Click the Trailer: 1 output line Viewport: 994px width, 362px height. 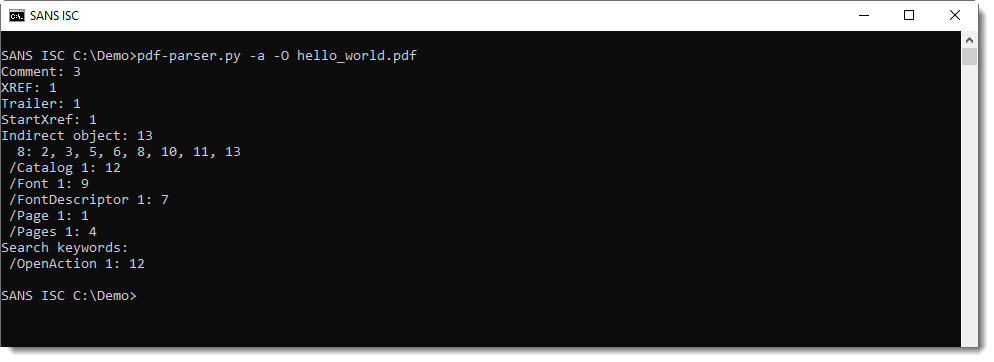[41, 103]
